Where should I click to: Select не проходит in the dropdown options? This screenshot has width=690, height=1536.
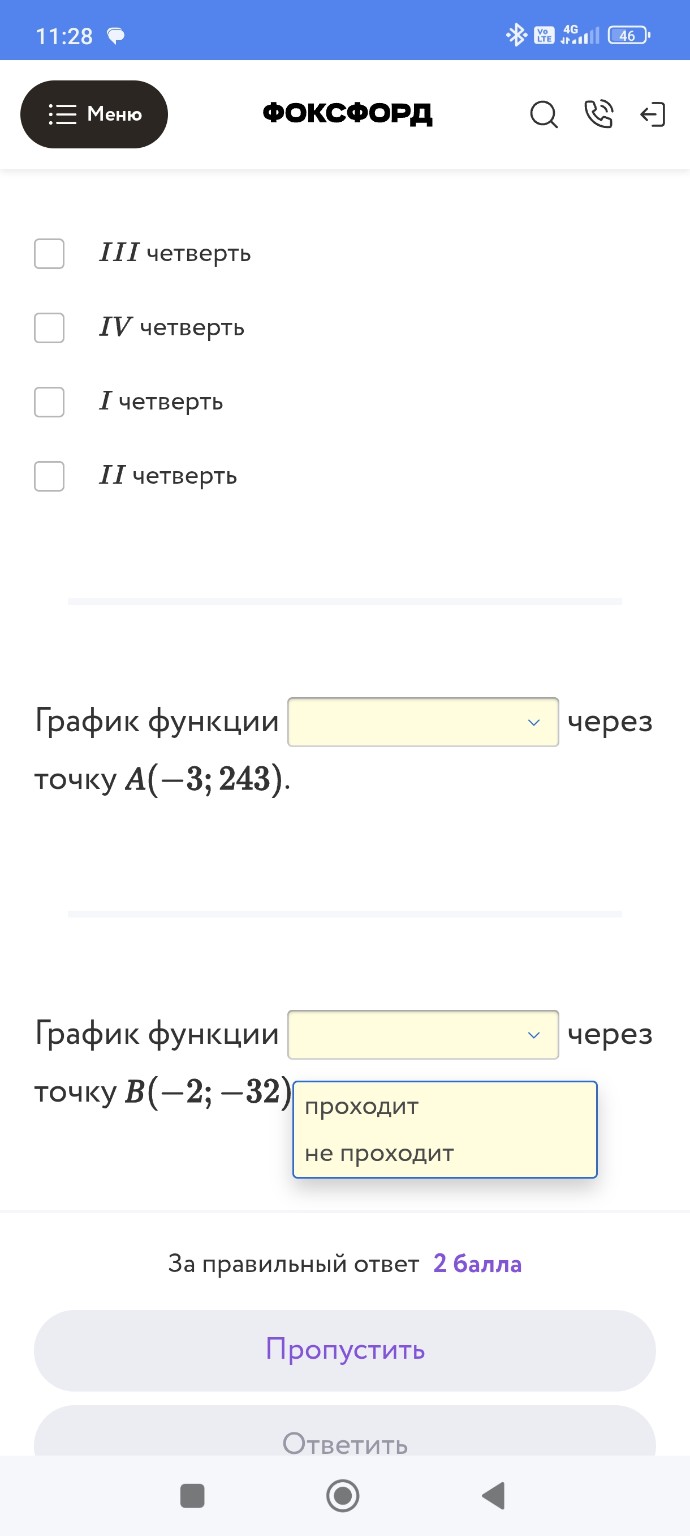pyautogui.click(x=377, y=1152)
